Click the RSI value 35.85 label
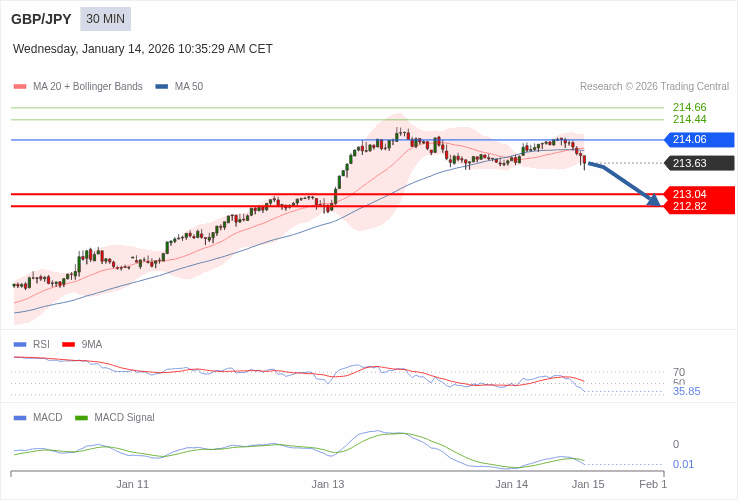The height and width of the screenshot is (500, 738). (686, 391)
